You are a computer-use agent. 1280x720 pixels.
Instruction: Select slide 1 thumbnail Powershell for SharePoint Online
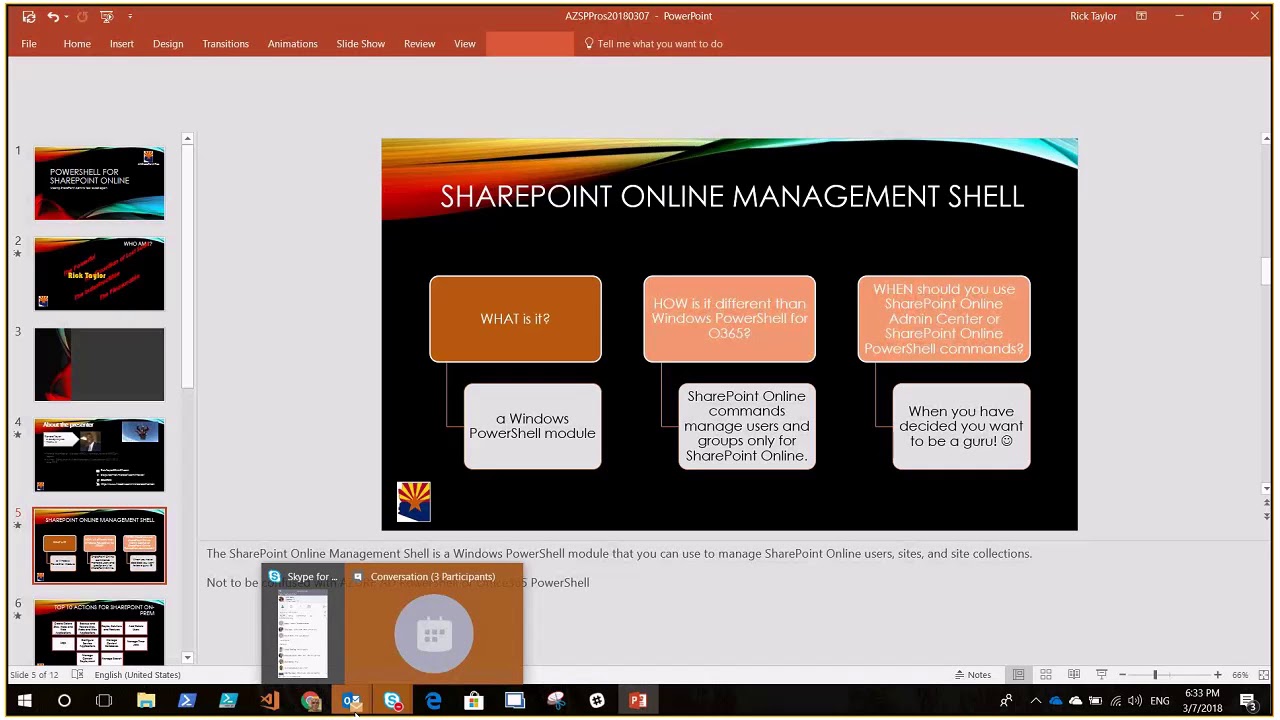click(x=99, y=183)
